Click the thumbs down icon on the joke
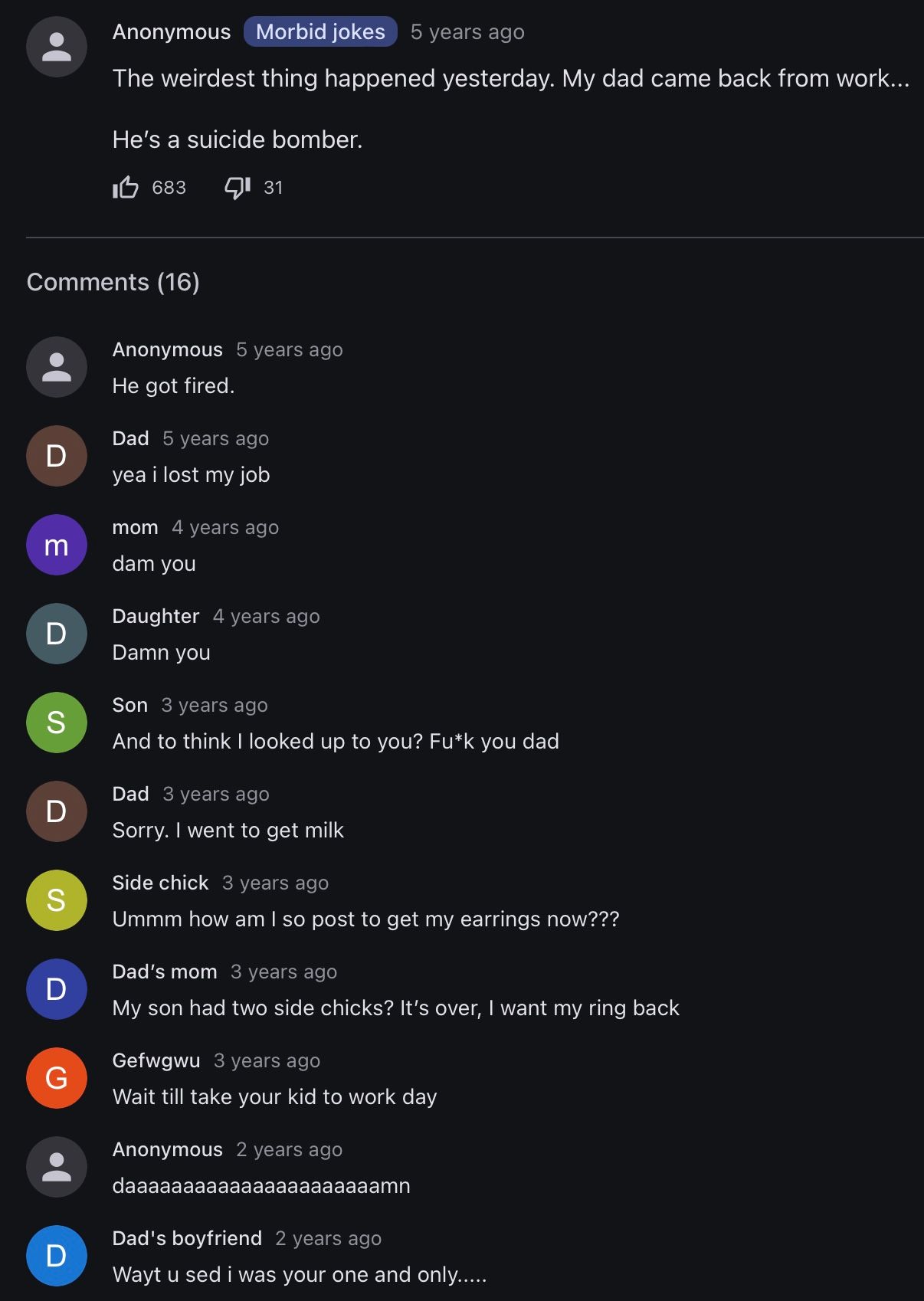 pos(238,188)
